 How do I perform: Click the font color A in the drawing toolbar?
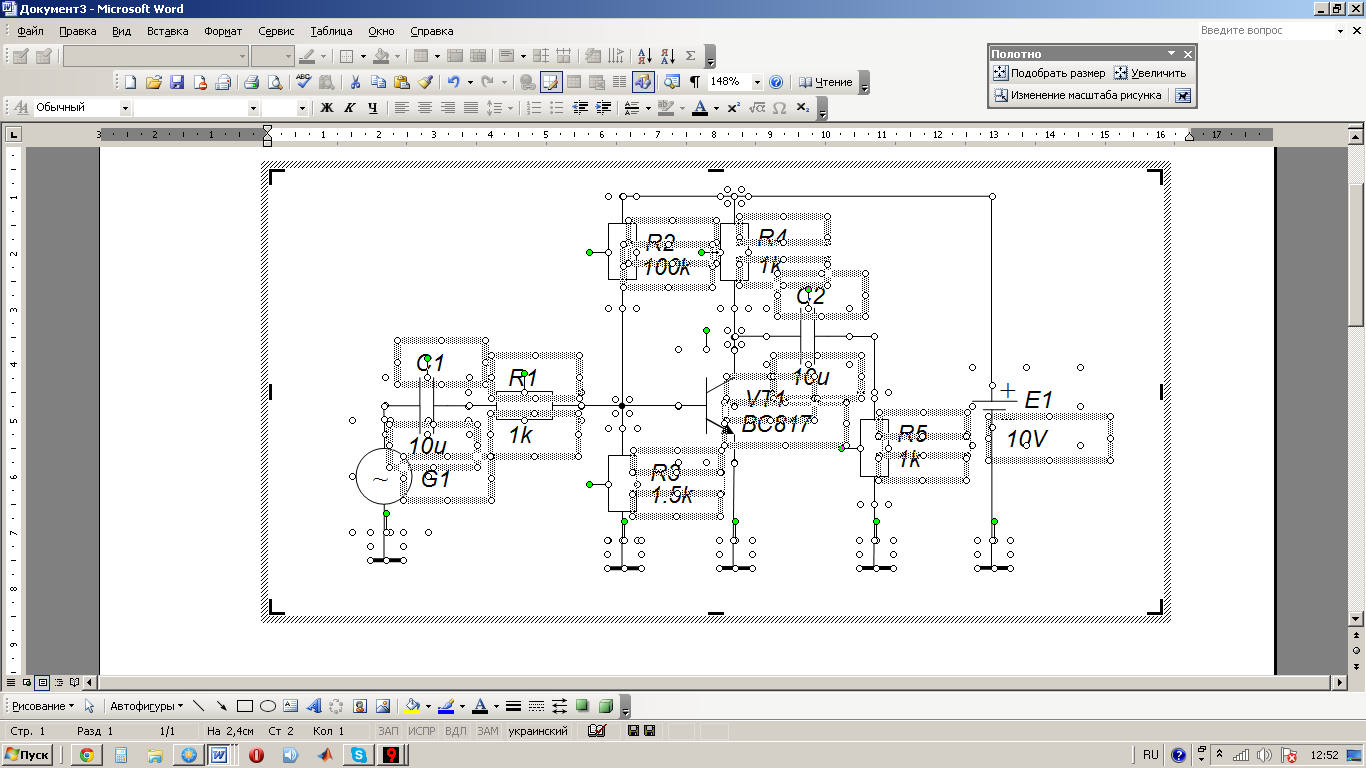click(480, 705)
